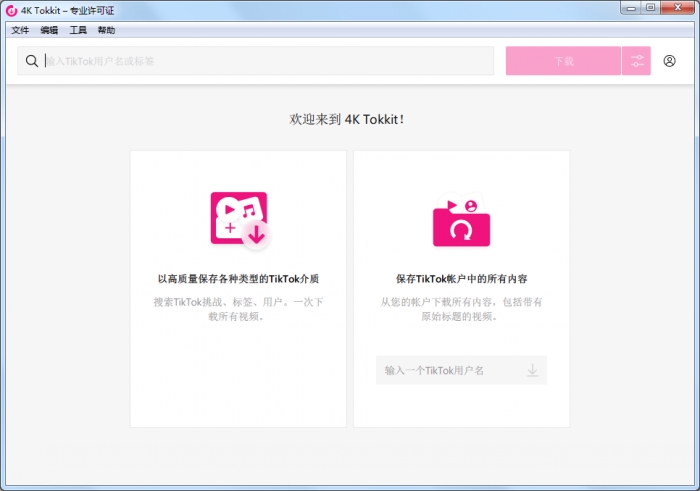700x491 pixels.
Task: Open the 编辑 menu
Action: click(49, 30)
